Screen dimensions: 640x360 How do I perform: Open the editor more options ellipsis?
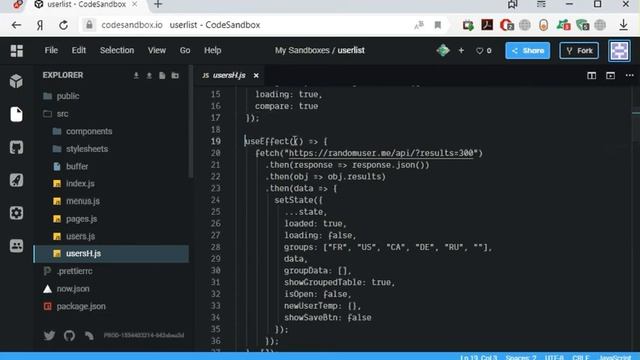coord(629,76)
